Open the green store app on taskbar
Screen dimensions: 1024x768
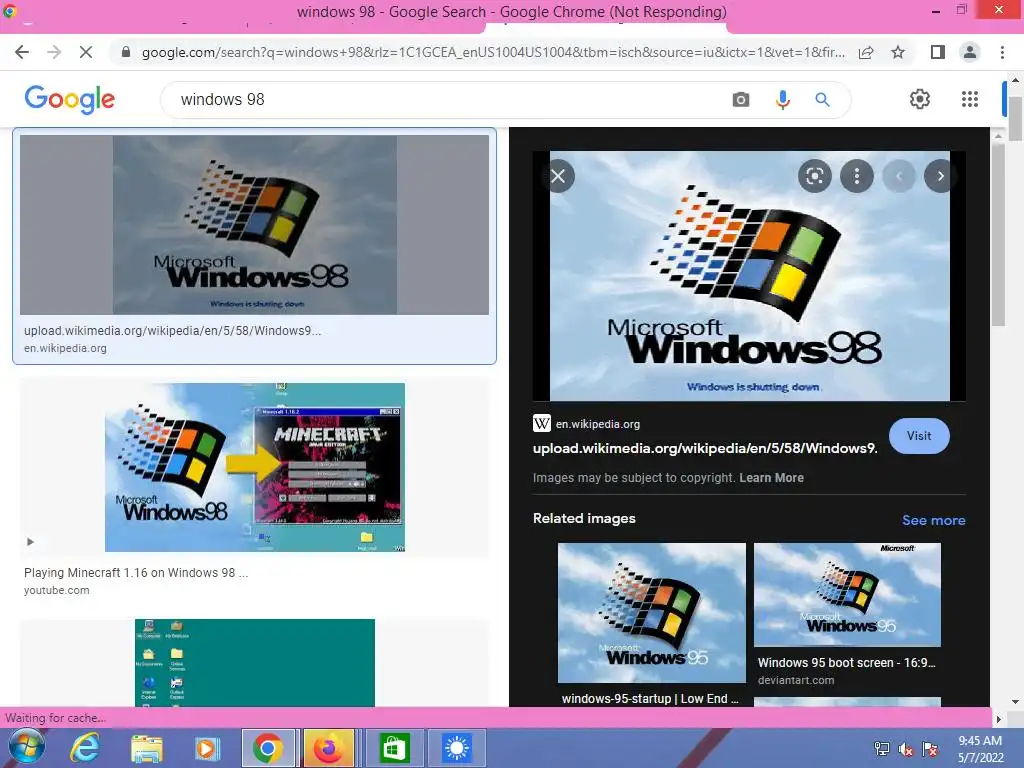394,748
